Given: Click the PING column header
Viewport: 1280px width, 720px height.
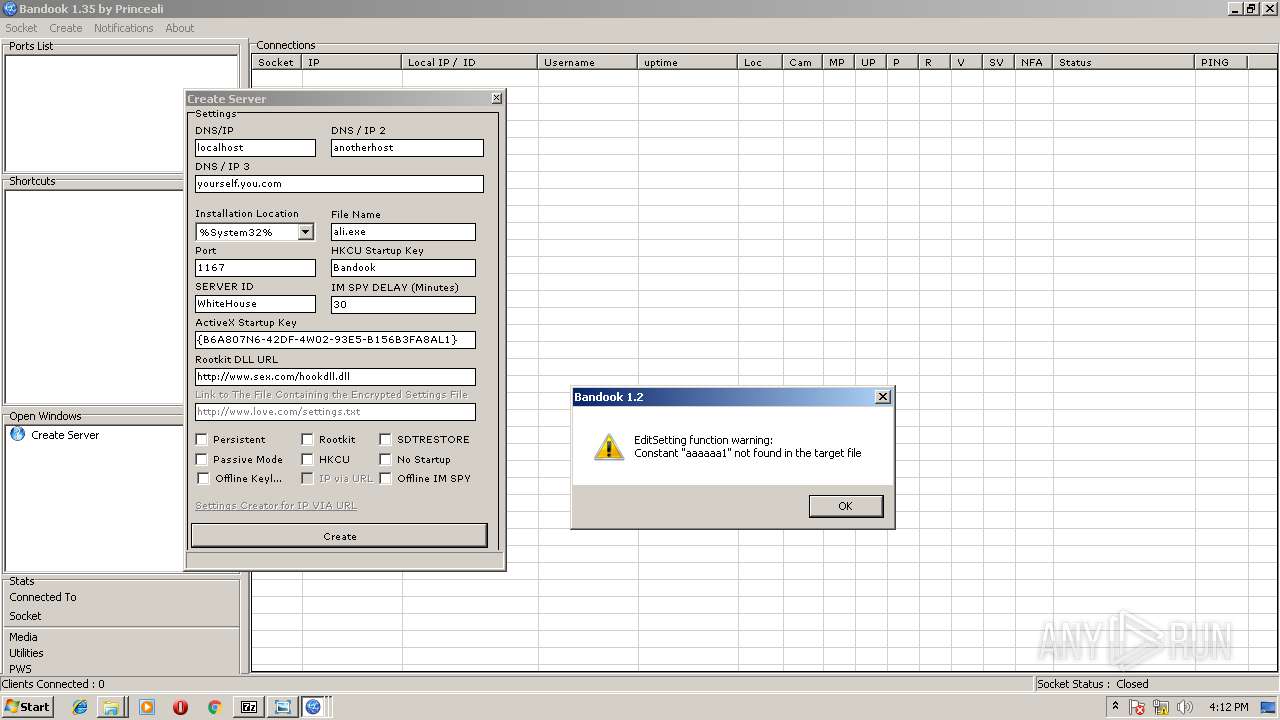Looking at the screenshot, I should 1221,62.
